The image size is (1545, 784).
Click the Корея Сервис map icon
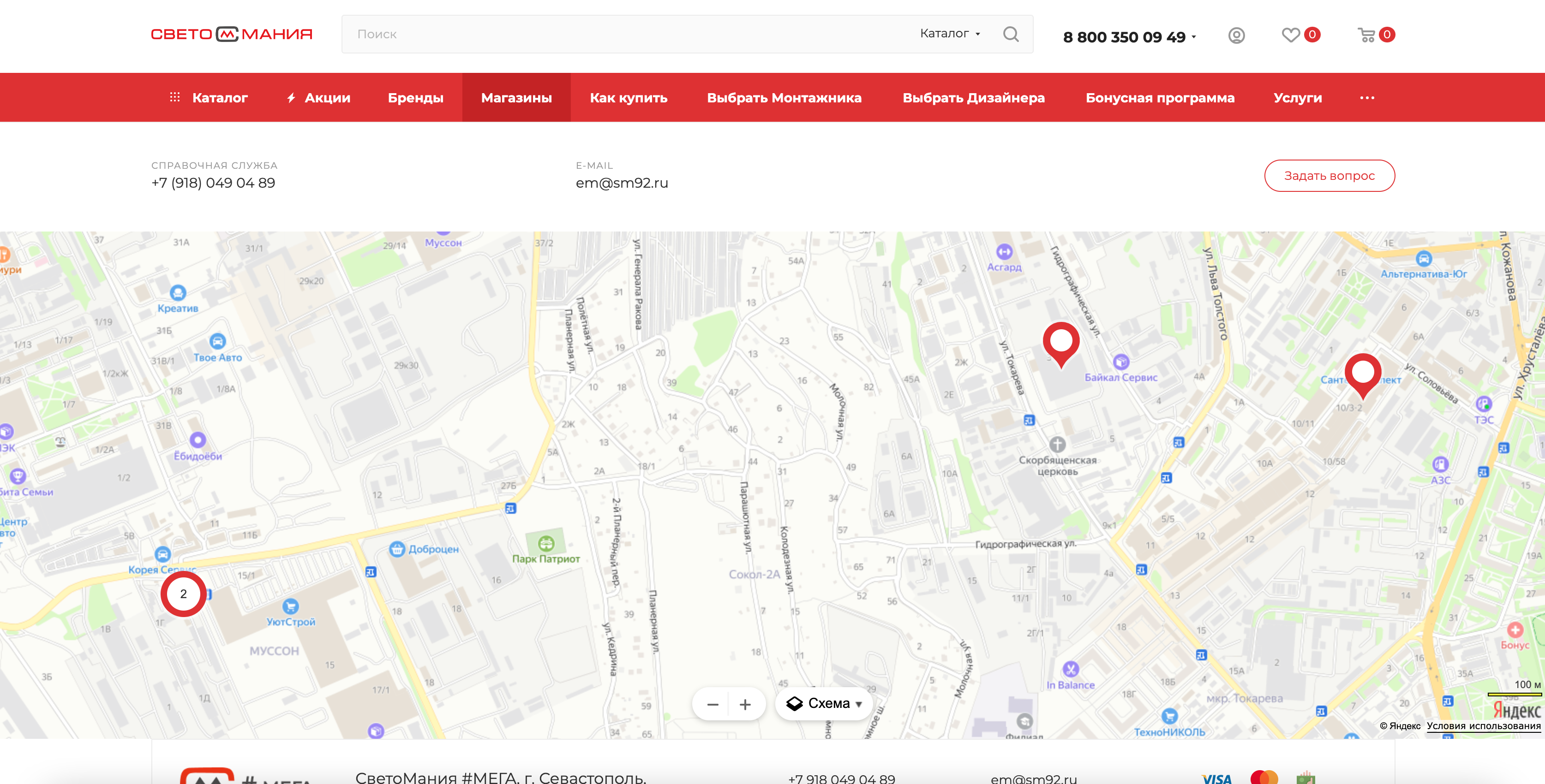[162, 554]
